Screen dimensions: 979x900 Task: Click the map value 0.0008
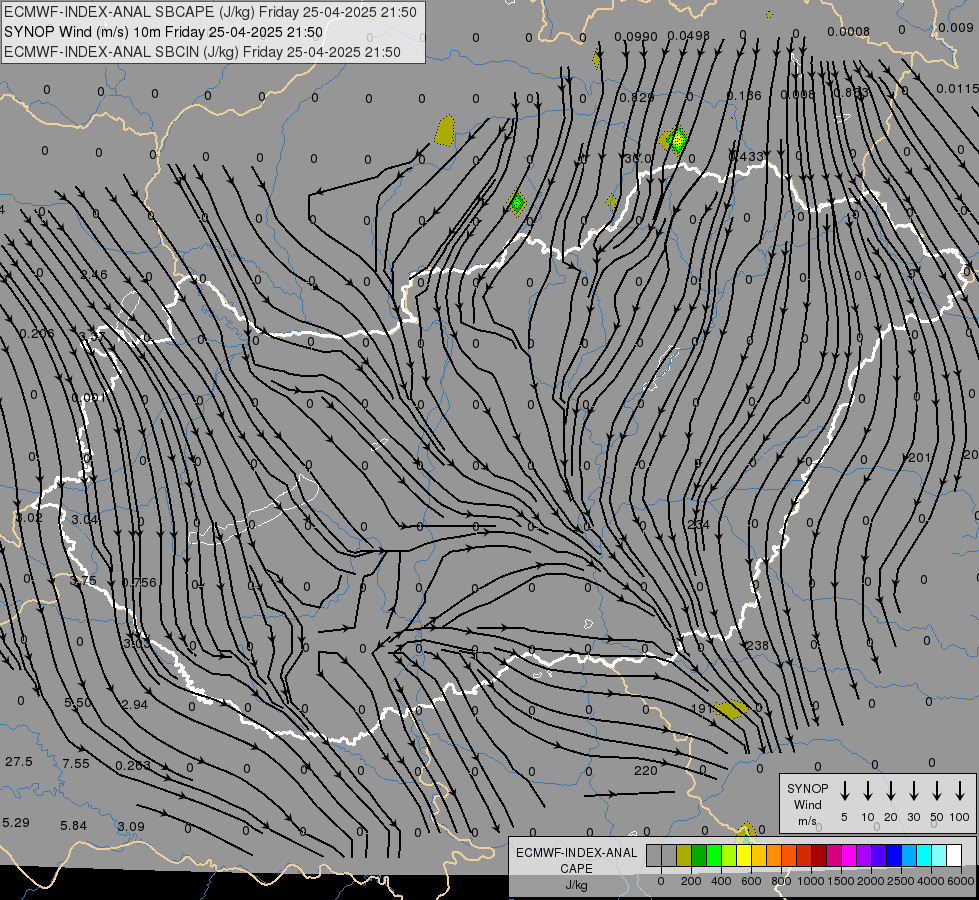coord(849,32)
